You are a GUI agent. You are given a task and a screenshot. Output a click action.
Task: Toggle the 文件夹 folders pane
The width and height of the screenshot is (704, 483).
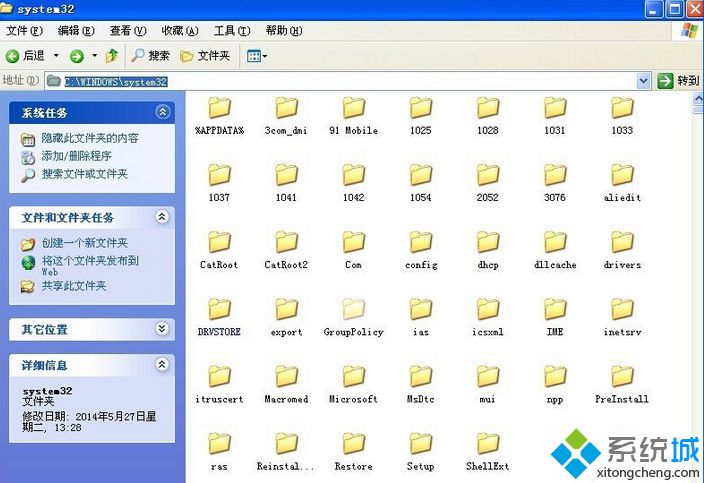[205, 56]
